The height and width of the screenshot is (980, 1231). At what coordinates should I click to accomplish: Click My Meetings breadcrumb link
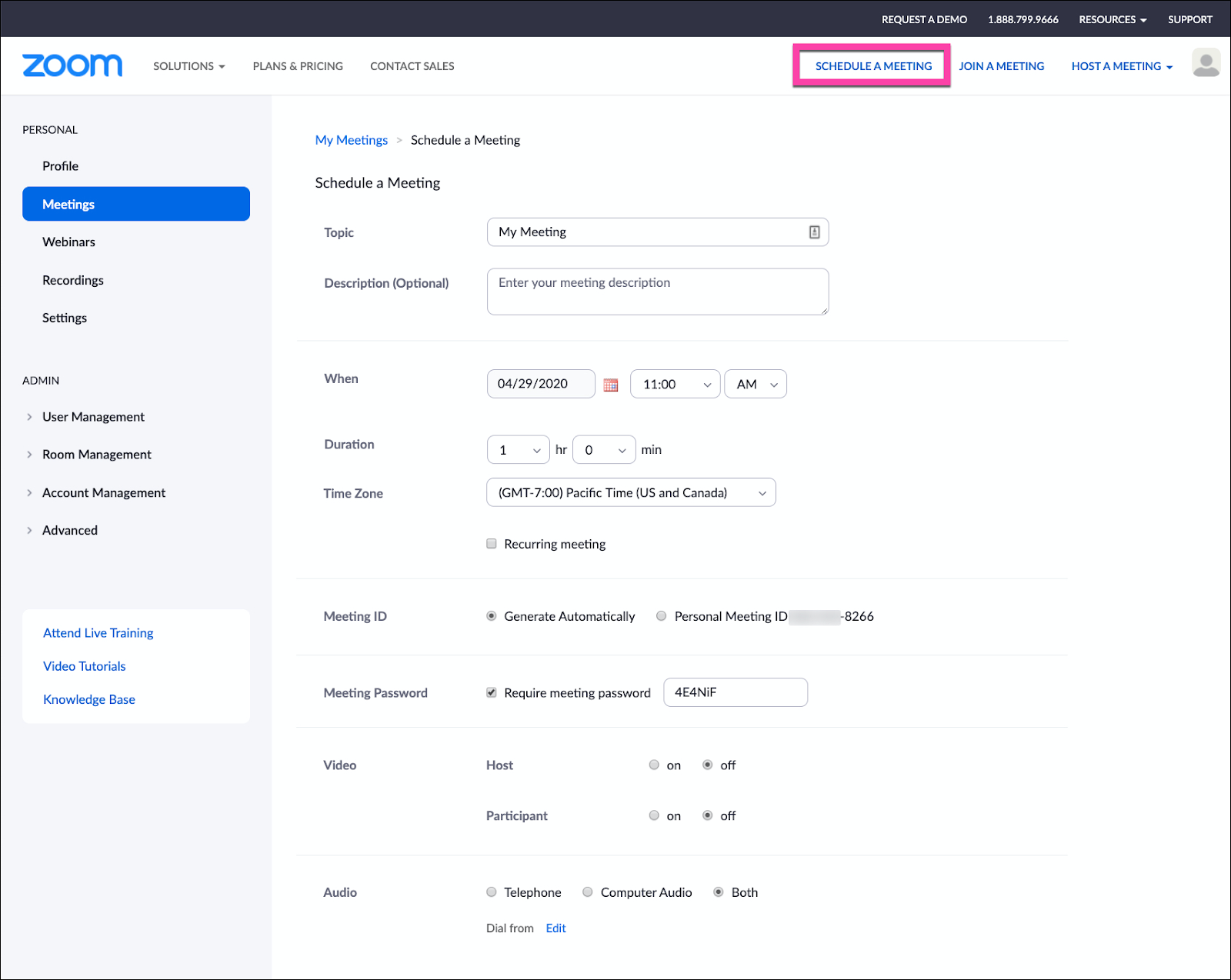352,140
